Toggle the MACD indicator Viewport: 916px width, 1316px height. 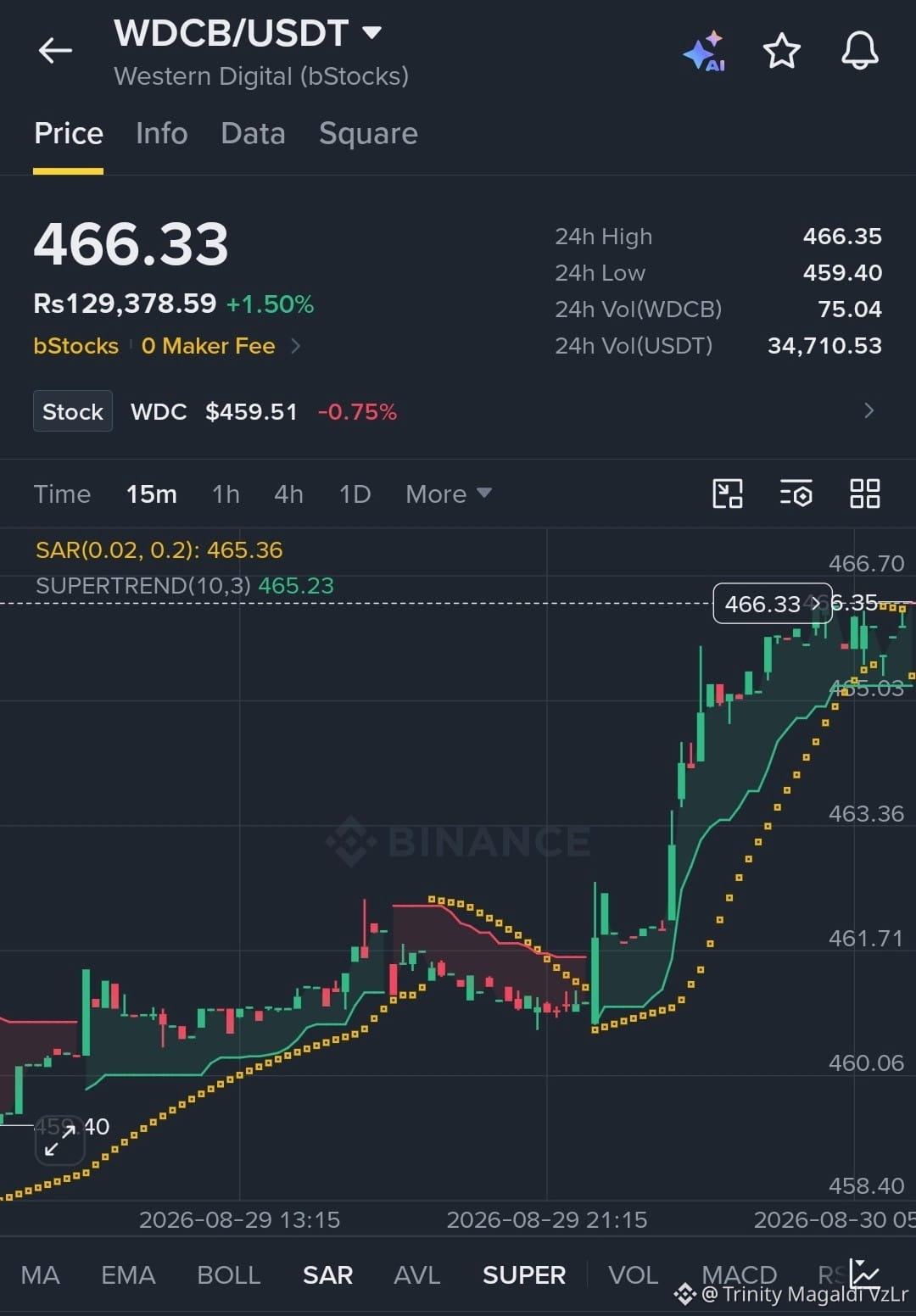point(739,1274)
